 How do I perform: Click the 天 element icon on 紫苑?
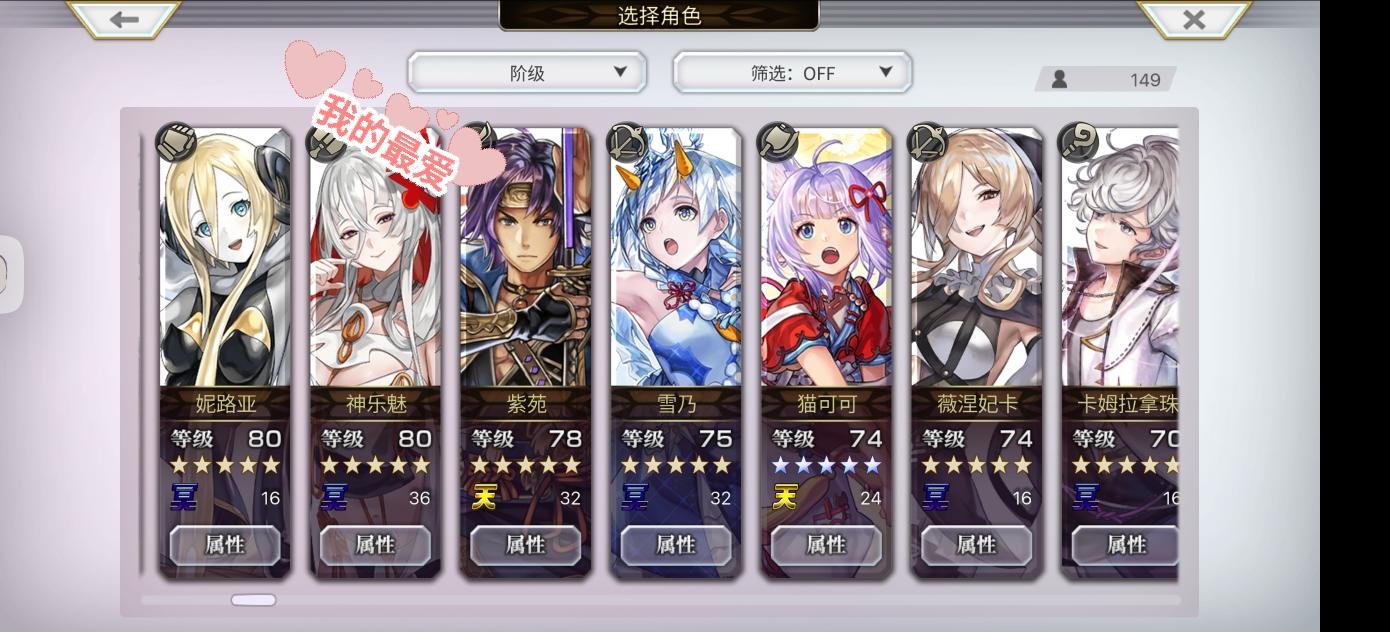pyautogui.click(x=484, y=497)
